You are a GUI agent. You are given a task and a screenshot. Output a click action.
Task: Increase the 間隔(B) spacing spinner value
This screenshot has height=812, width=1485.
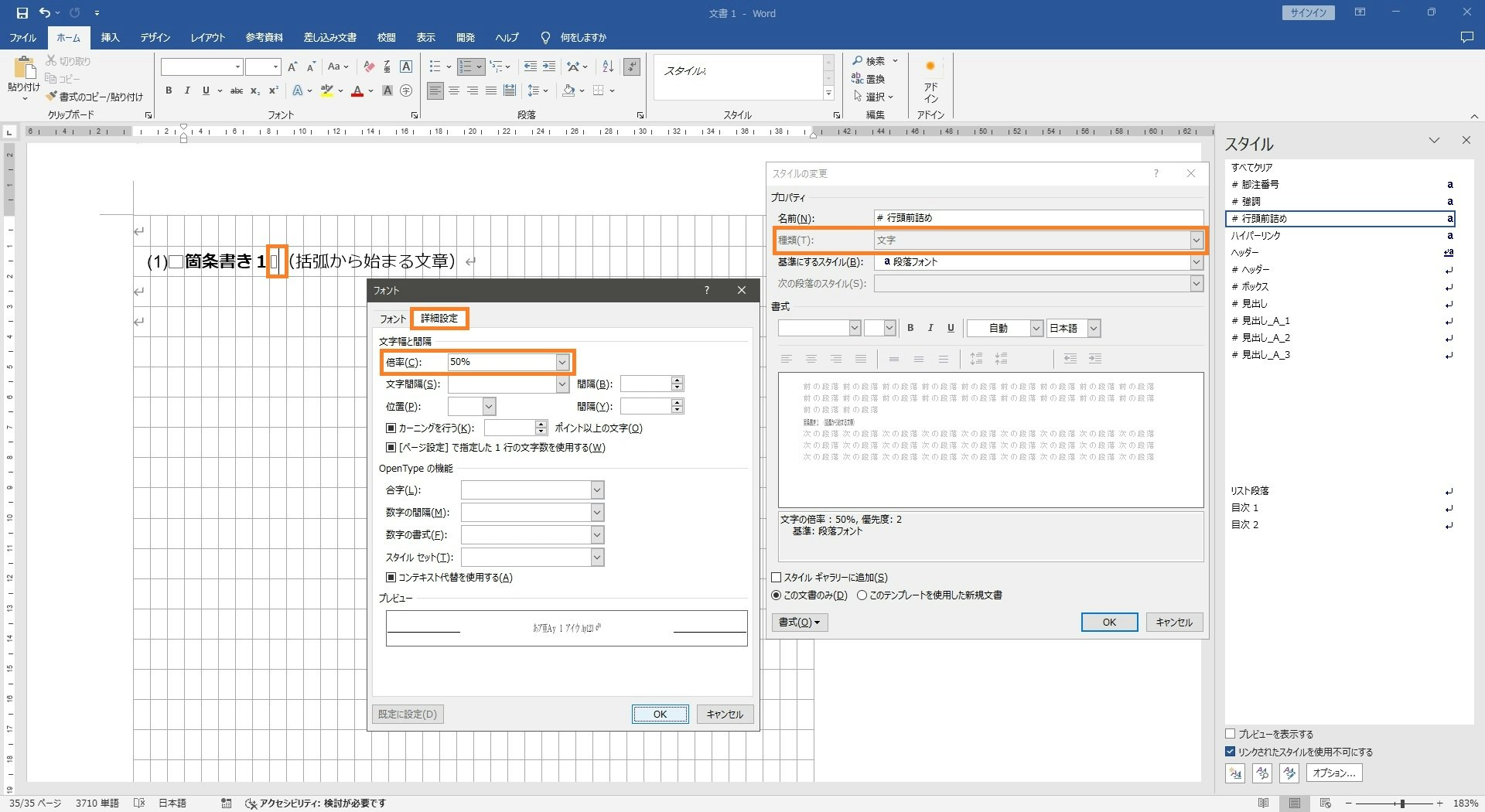[x=678, y=380]
